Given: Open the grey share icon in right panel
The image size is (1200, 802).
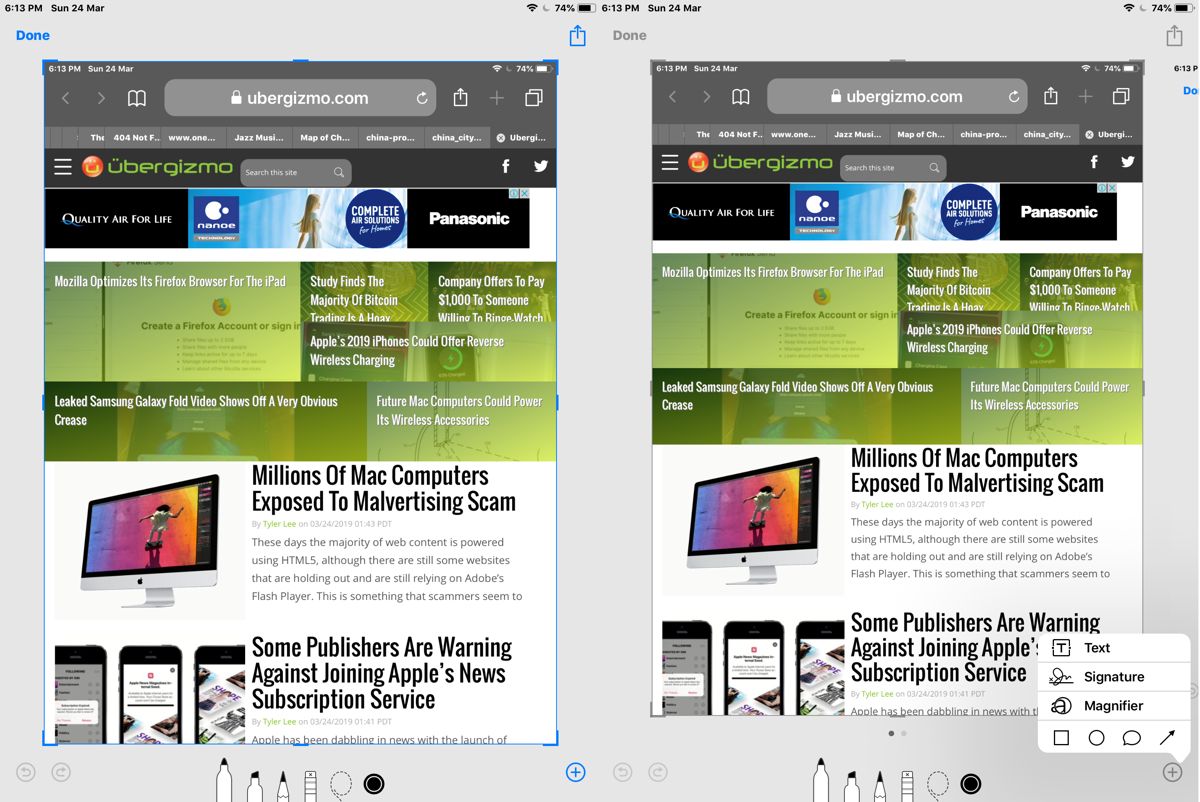Looking at the screenshot, I should pyautogui.click(x=1174, y=36).
